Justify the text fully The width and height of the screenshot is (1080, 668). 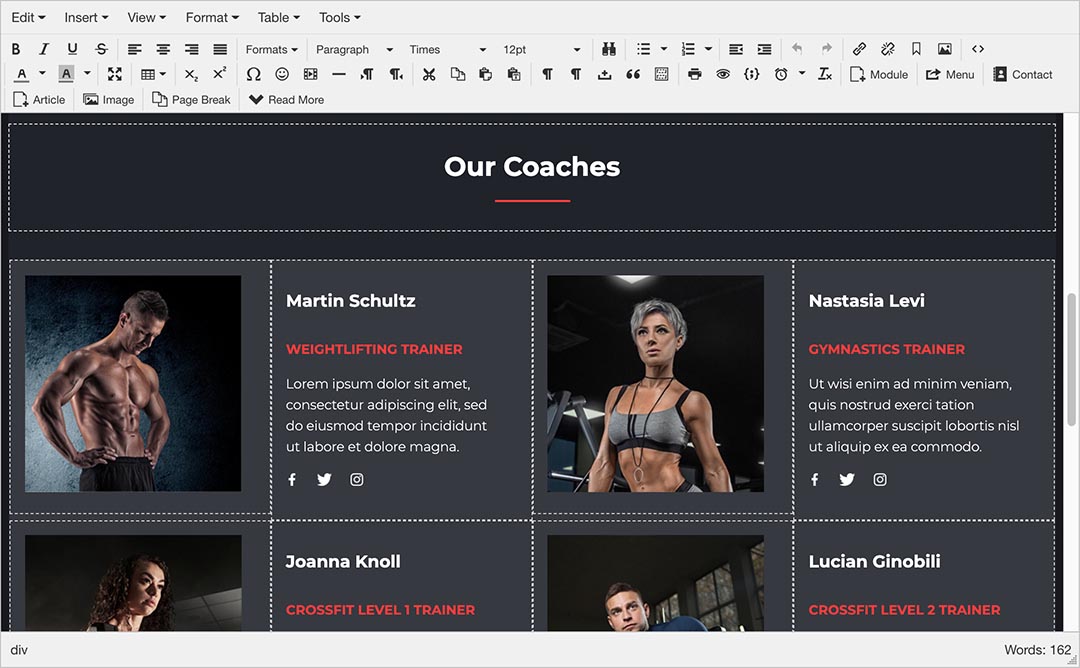(220, 49)
